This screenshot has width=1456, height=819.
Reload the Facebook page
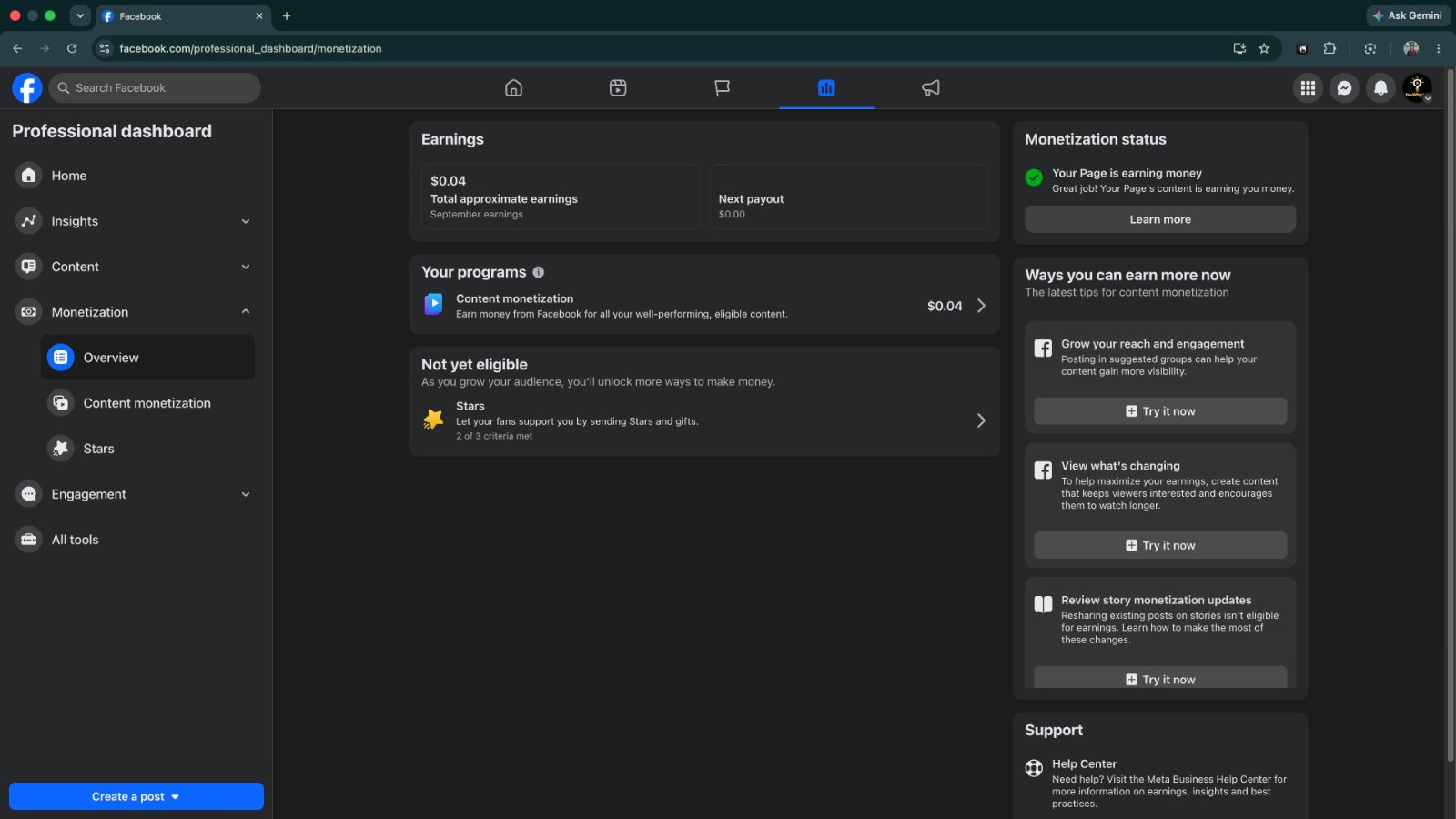(72, 48)
